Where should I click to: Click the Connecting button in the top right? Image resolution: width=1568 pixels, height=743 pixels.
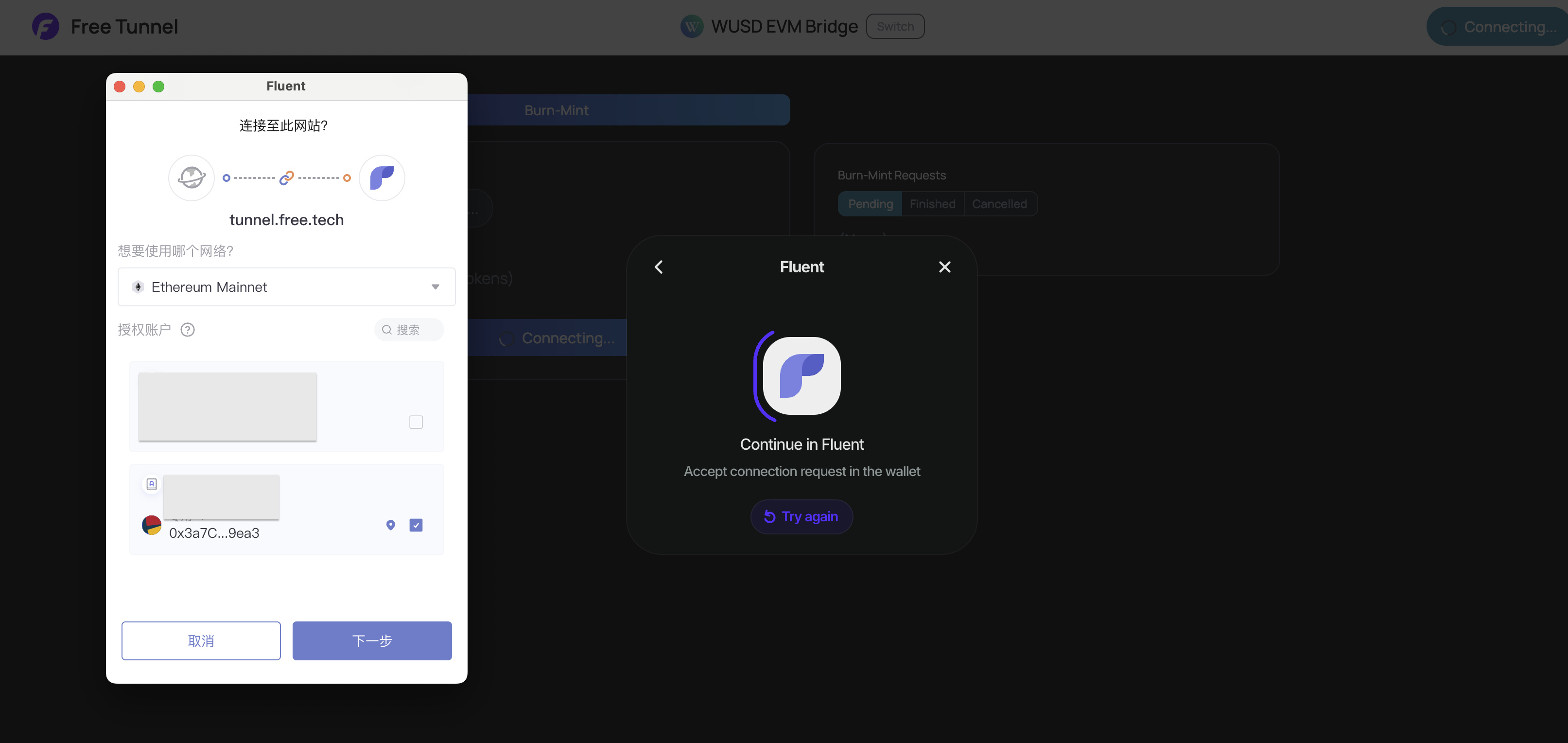tap(1498, 27)
